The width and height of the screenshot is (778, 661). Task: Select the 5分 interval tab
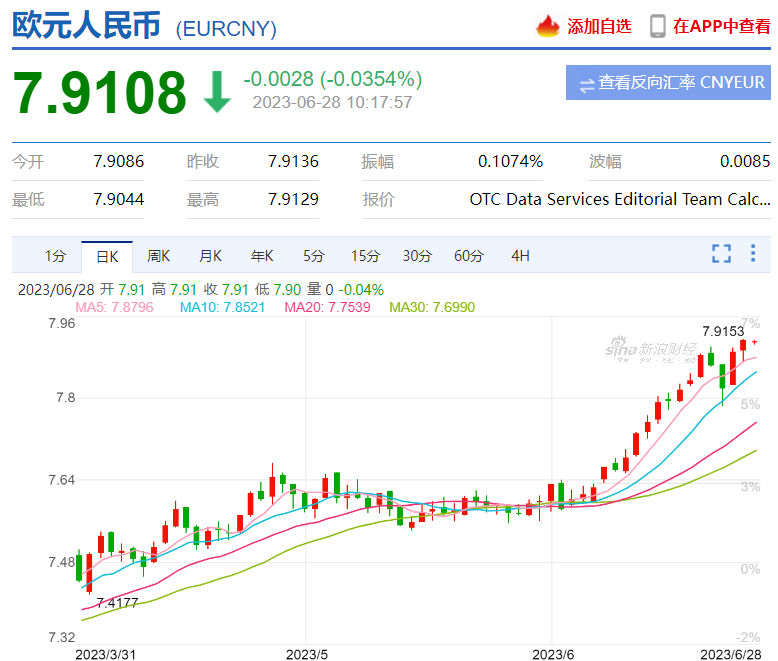[x=314, y=256]
